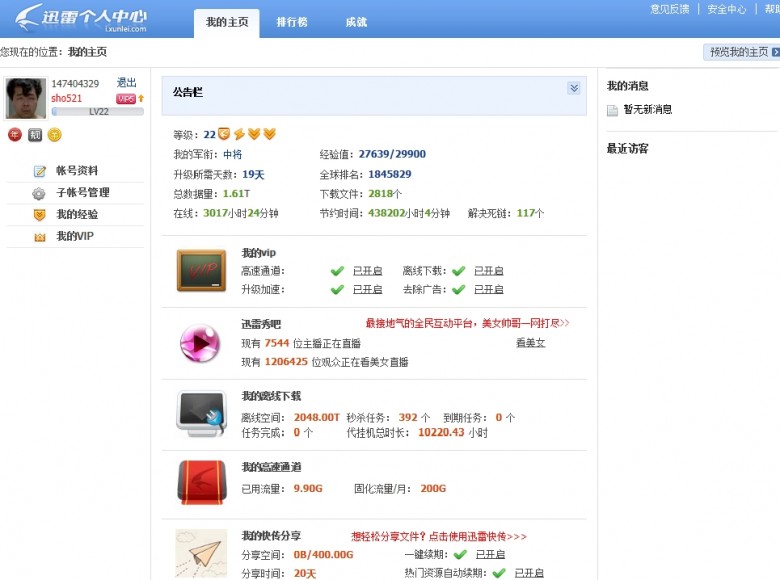The image size is (780, 580).
Task: Click the user ID 147404329
Action: [75, 83]
